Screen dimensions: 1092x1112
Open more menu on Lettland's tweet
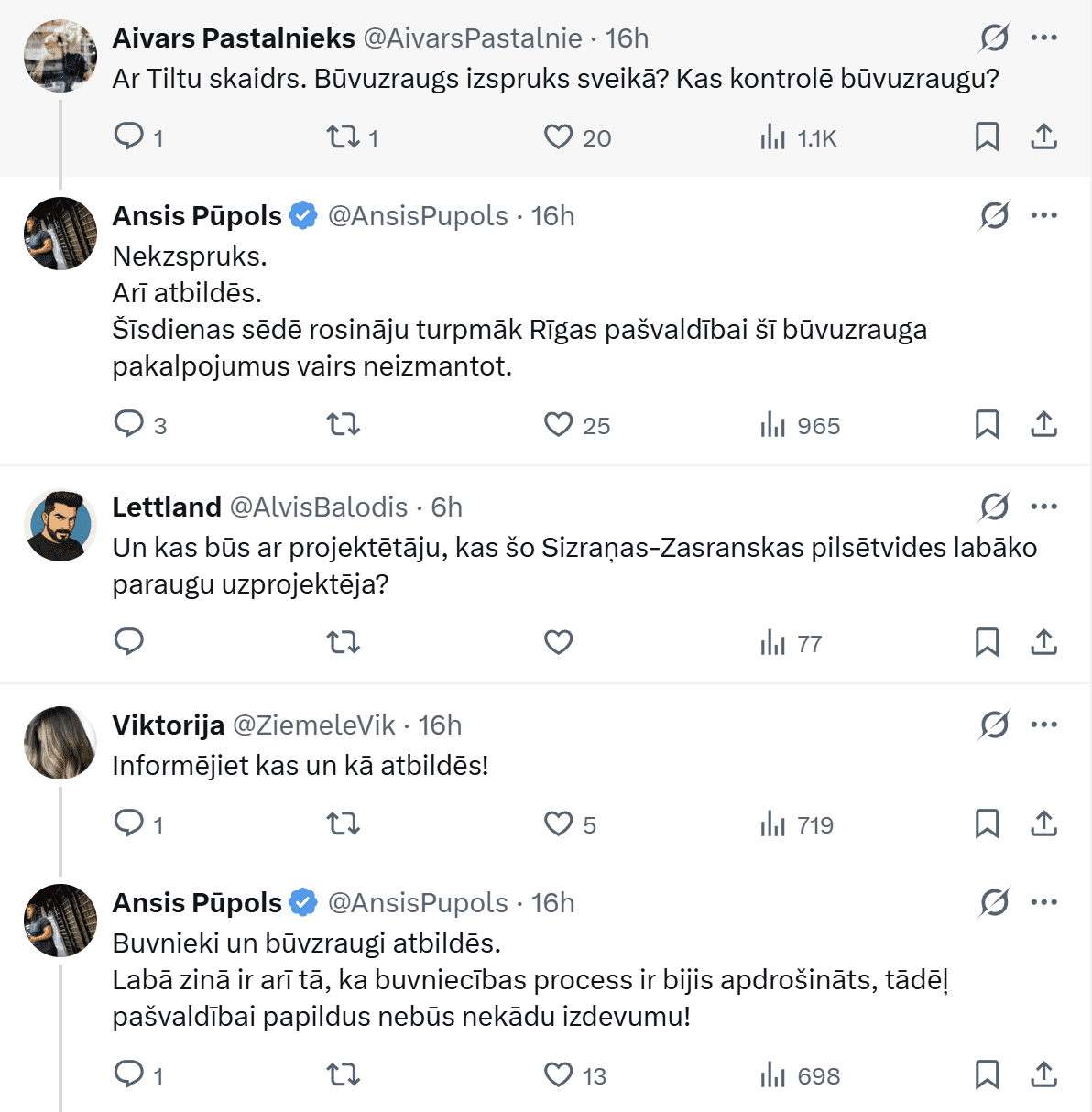[x=1043, y=507]
